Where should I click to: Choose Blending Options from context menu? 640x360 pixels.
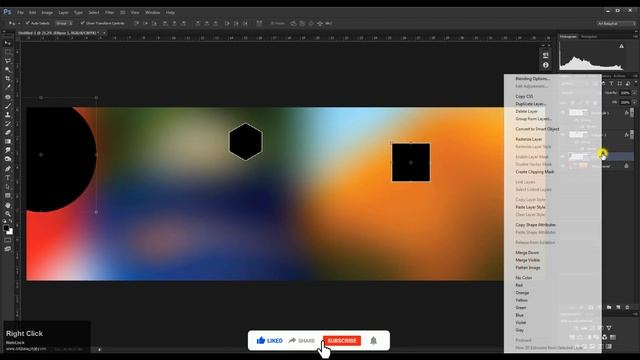[x=532, y=78]
